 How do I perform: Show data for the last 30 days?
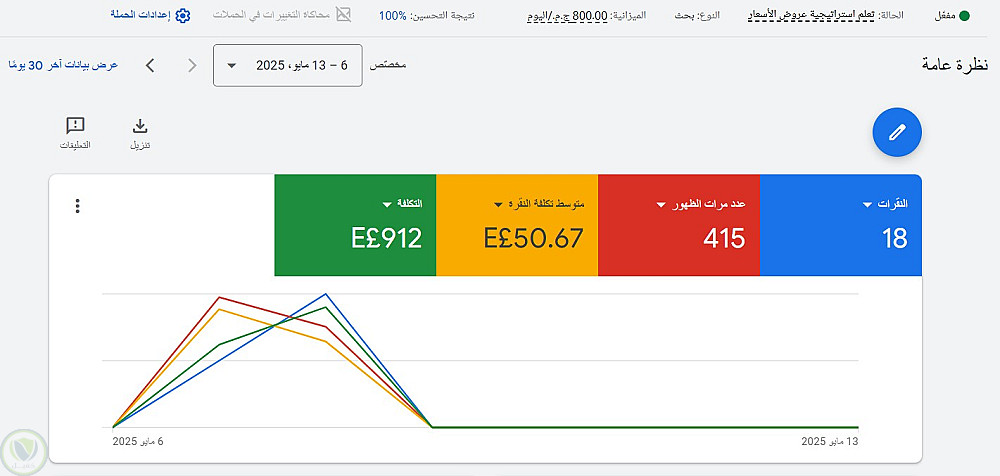63,65
